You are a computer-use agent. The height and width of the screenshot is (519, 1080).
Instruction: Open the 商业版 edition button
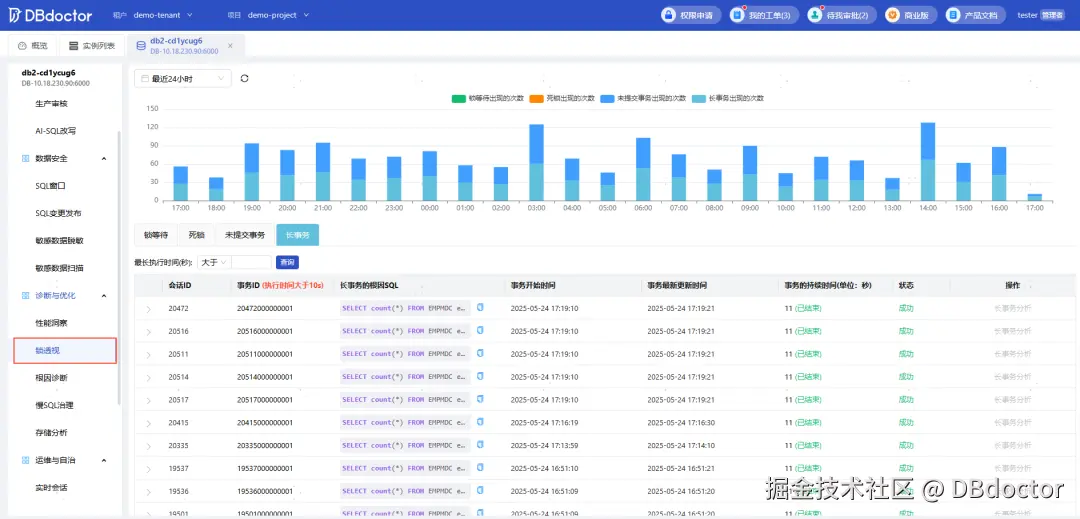(x=911, y=15)
